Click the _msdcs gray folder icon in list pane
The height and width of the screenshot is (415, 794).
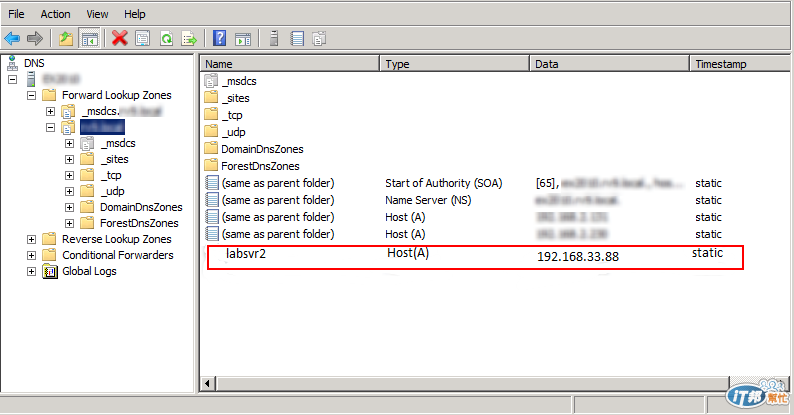pyautogui.click(x=211, y=81)
